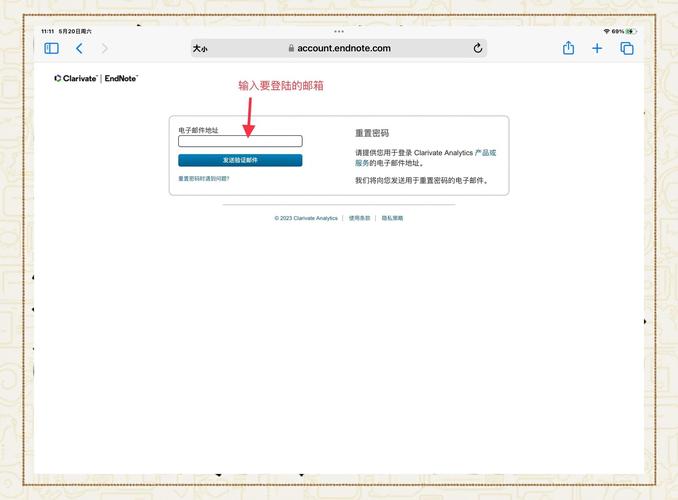Add a new tab with plus icon
This screenshot has width=678, height=500.
[x=597, y=48]
